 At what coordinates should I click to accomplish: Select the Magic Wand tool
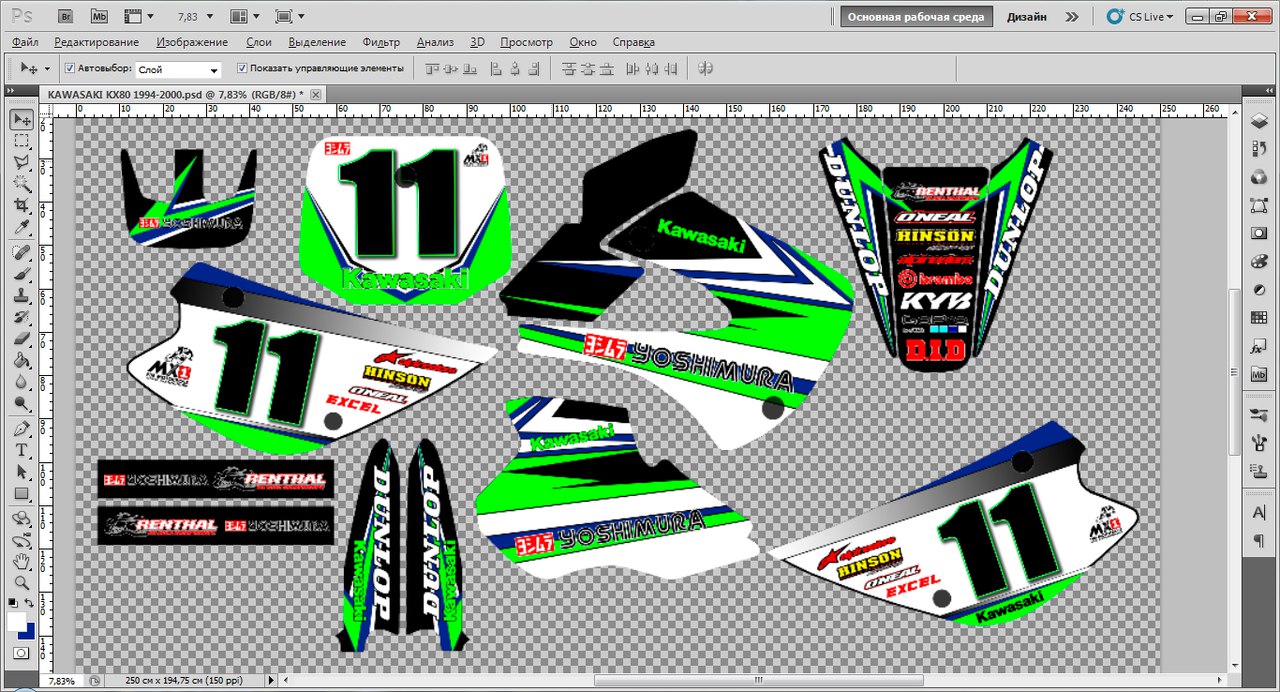[x=21, y=184]
